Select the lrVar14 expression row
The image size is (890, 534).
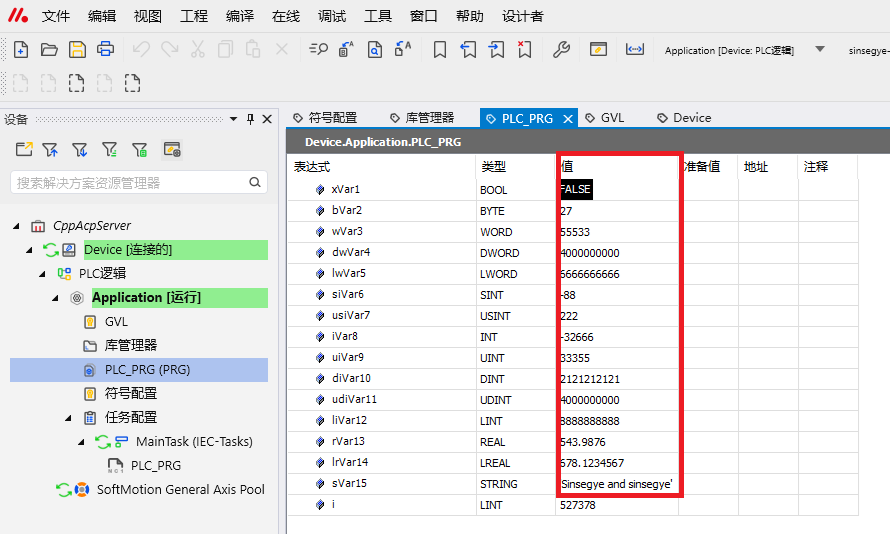[x=381, y=462]
